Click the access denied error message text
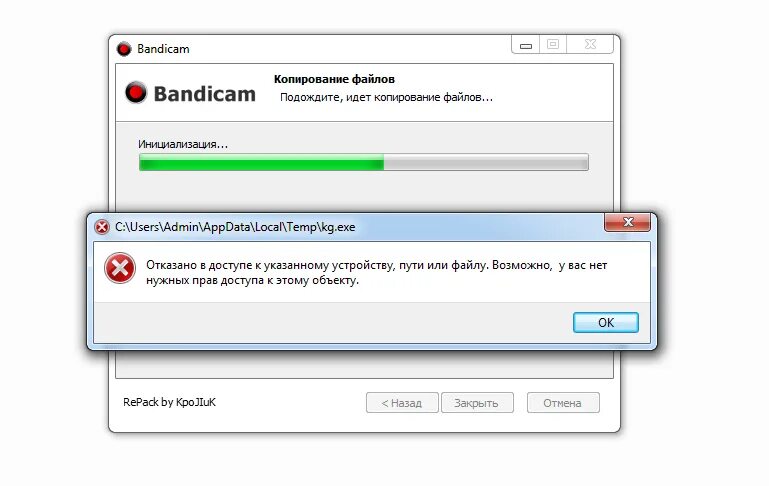The height and width of the screenshot is (486, 769). click(376, 273)
